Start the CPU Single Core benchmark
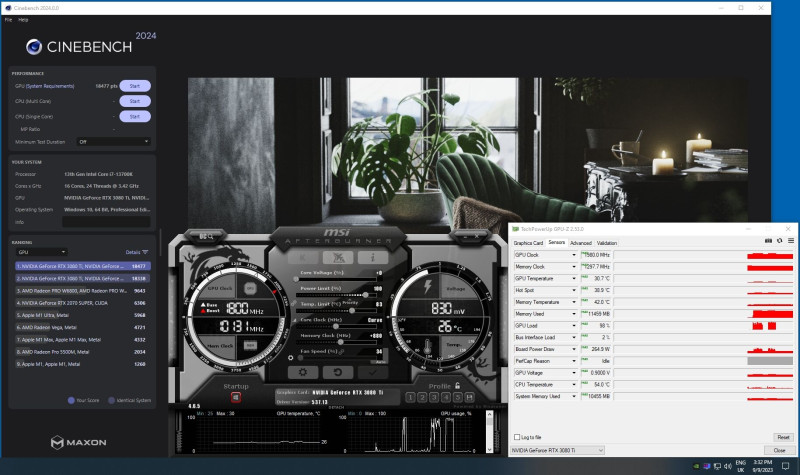Screen dimensions: 800x475 pyautogui.click(x=135, y=116)
